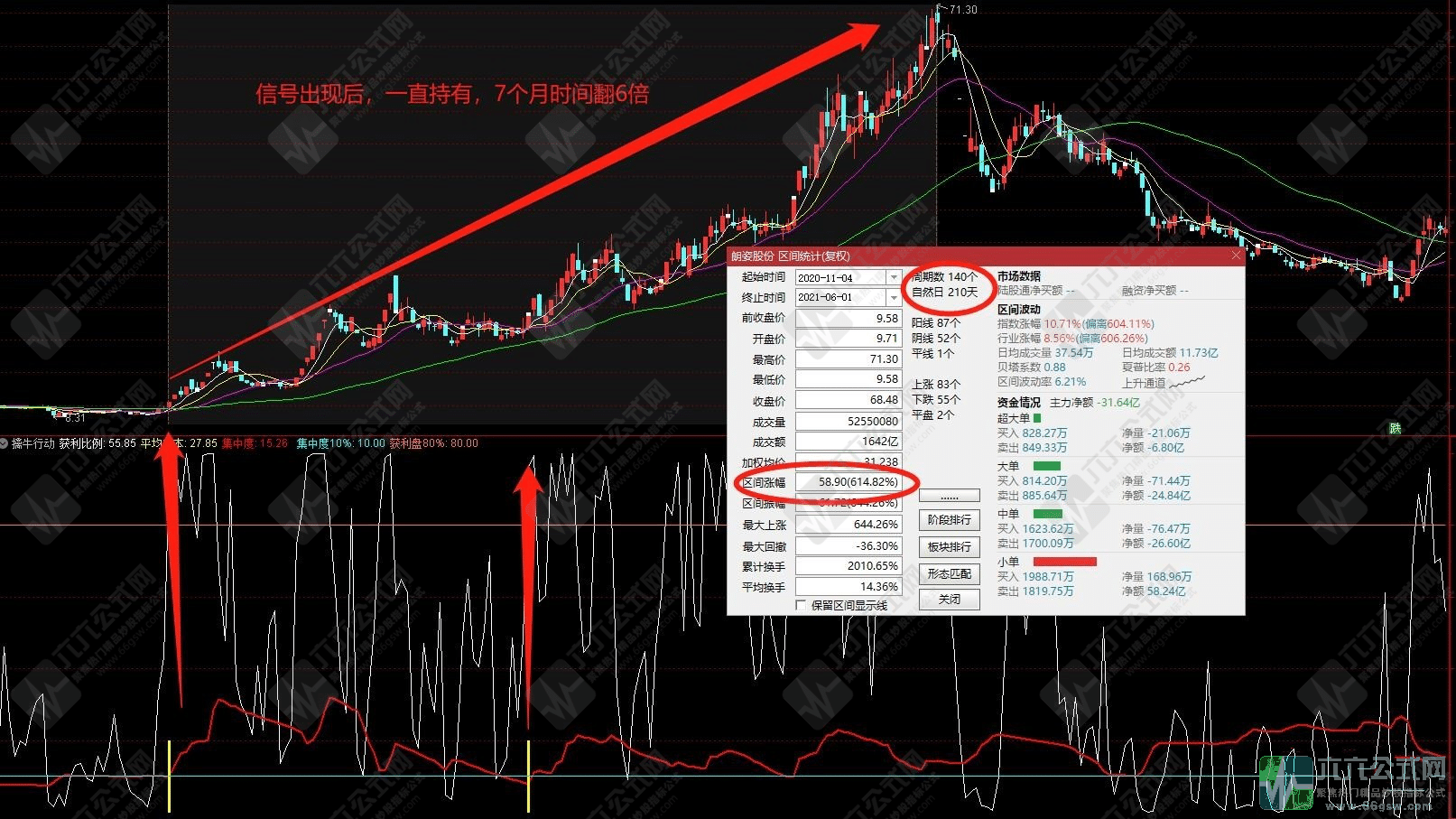The width and height of the screenshot is (1456, 819).
Task: Click the 市场数据 heading
Action: click(1019, 276)
